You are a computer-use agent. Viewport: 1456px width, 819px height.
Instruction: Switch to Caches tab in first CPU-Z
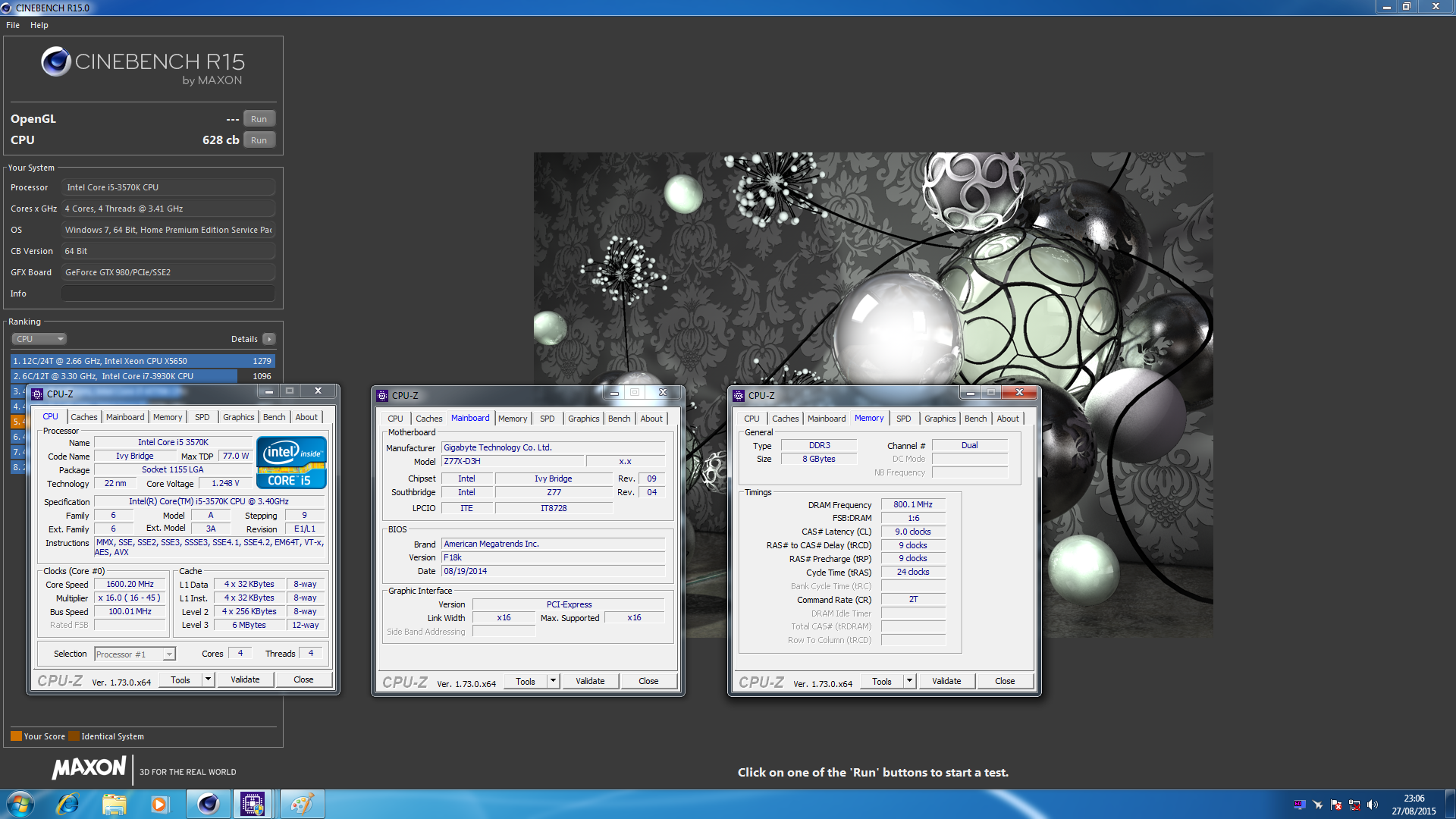pyautogui.click(x=84, y=417)
